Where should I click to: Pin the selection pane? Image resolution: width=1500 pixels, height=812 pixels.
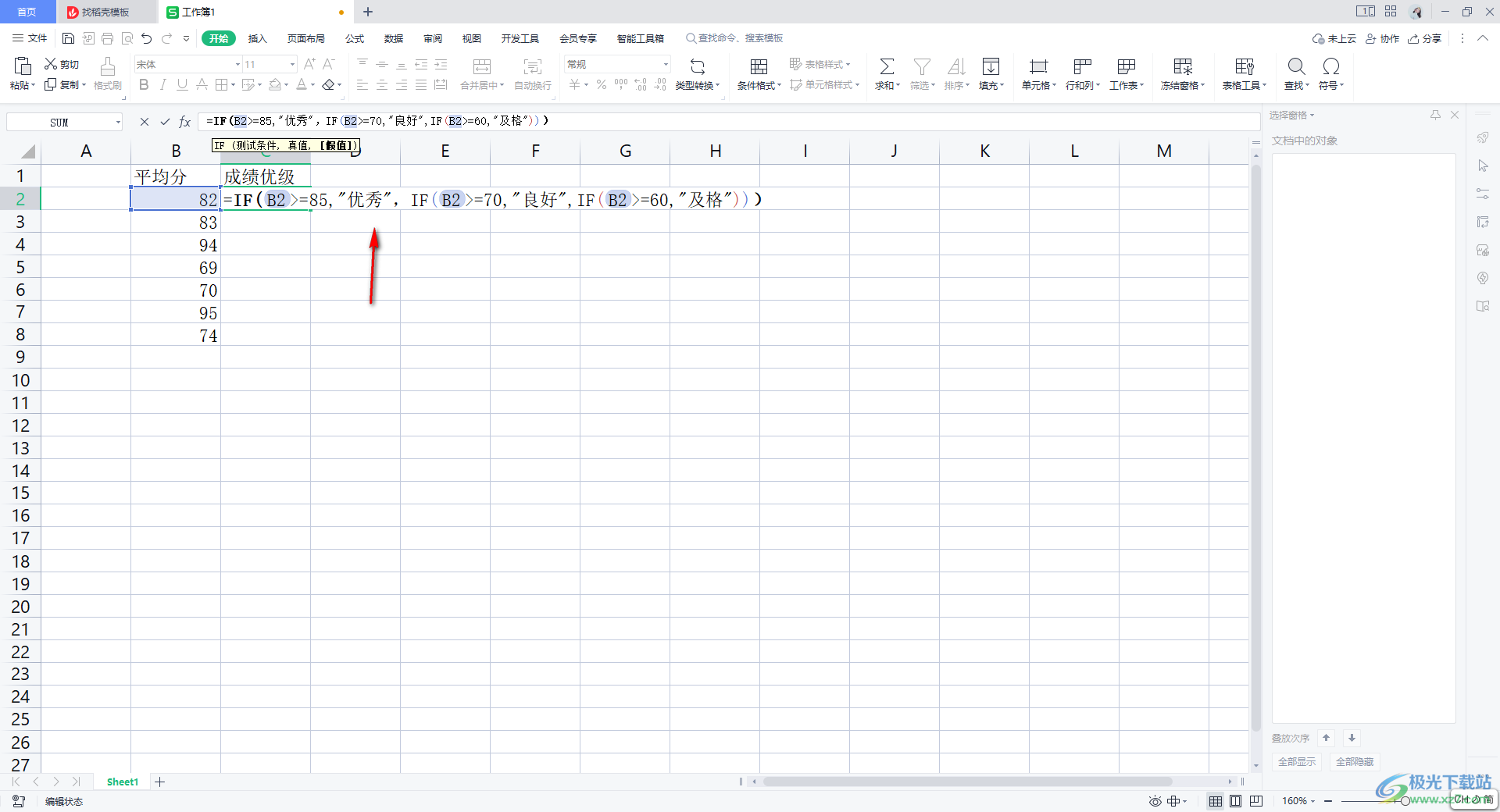point(1435,115)
